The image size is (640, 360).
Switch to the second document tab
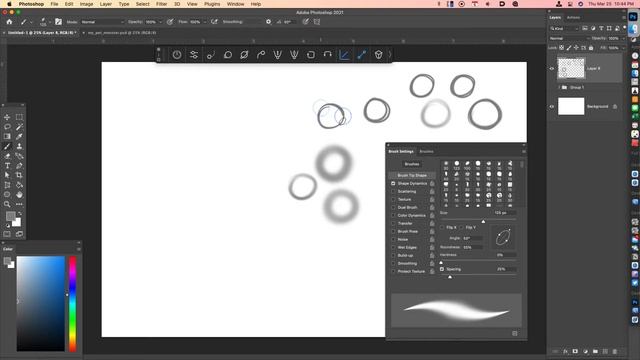click(122, 33)
